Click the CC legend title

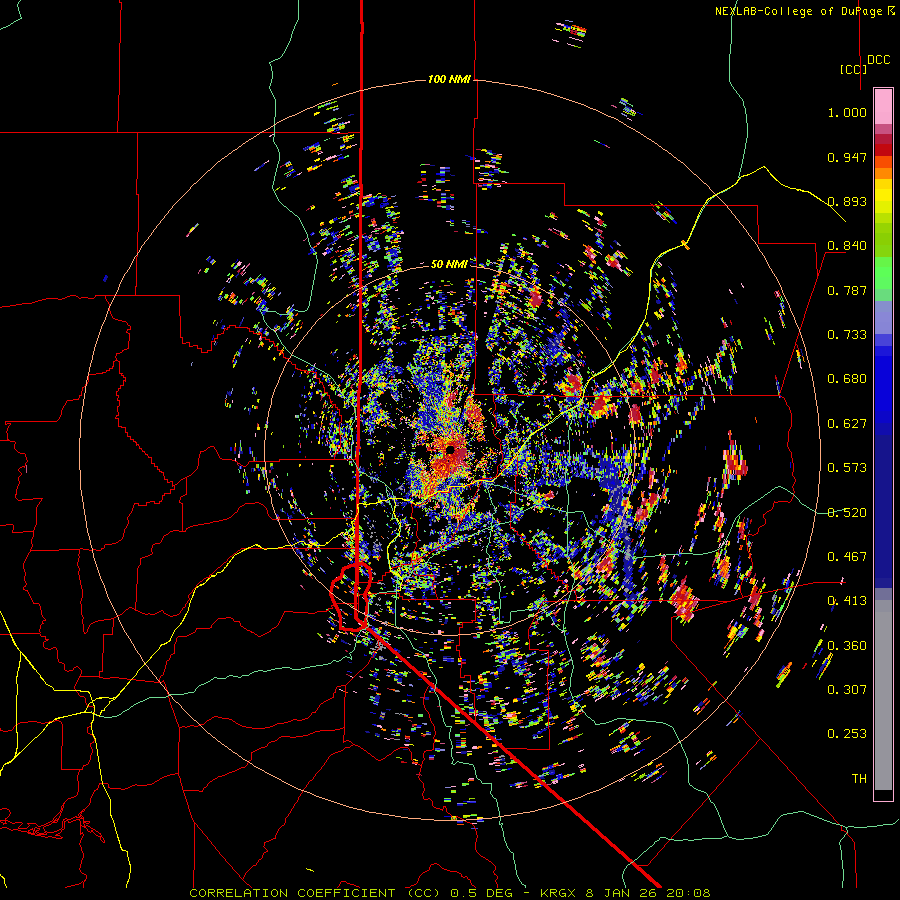[x=853, y=69]
